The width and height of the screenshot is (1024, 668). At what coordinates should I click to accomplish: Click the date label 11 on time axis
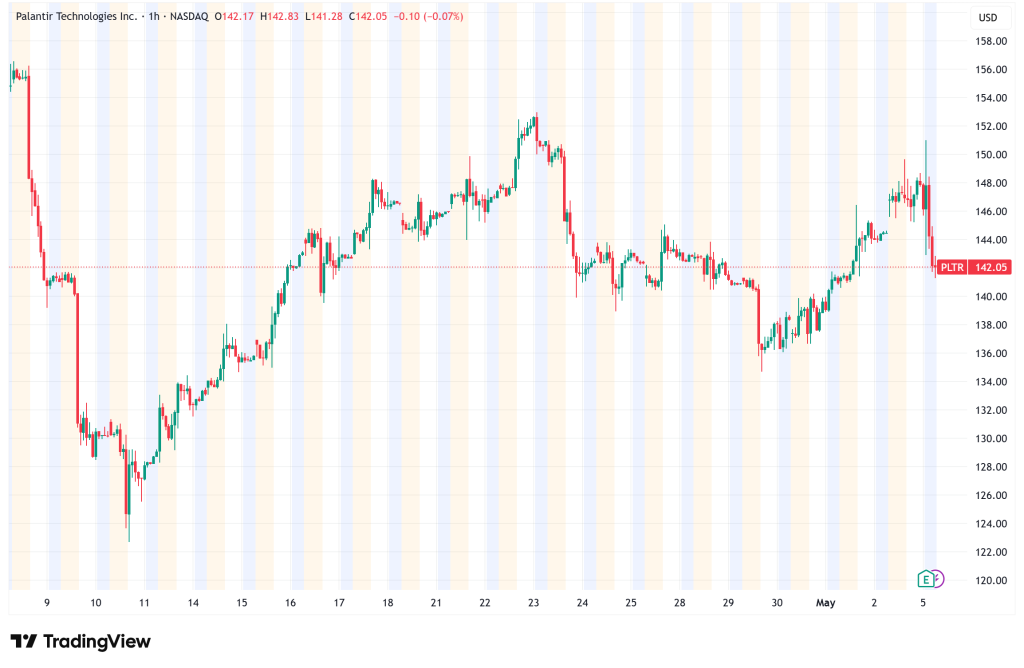[144, 603]
